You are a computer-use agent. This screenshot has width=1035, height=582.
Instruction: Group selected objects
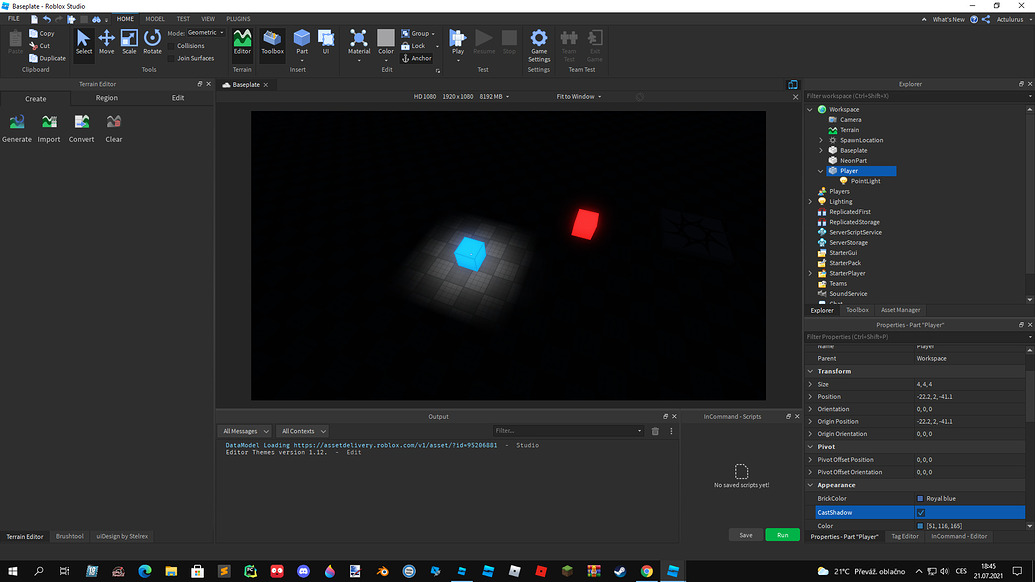tap(418, 33)
